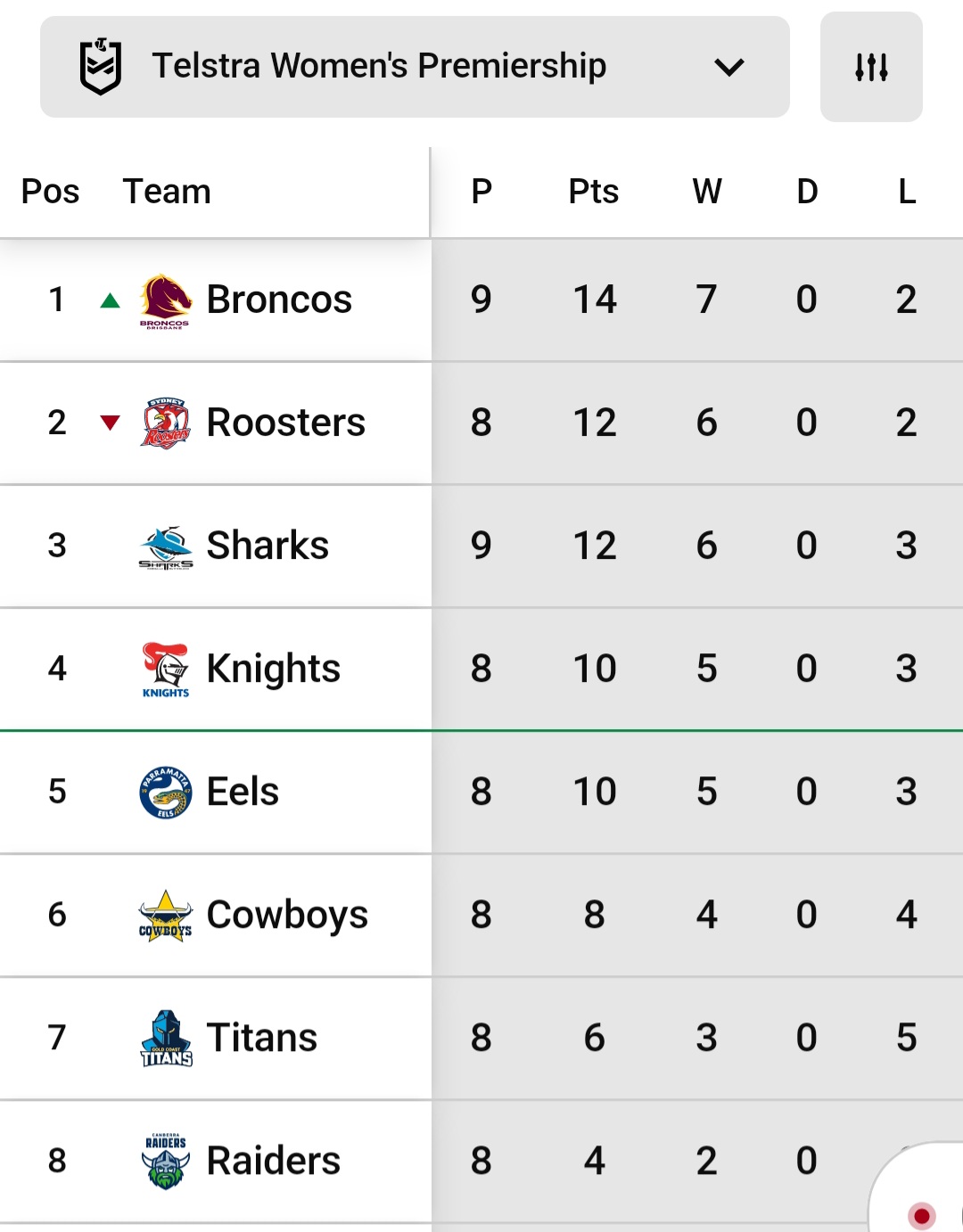
Task: Open the Broncos team name link
Action: coord(279,300)
